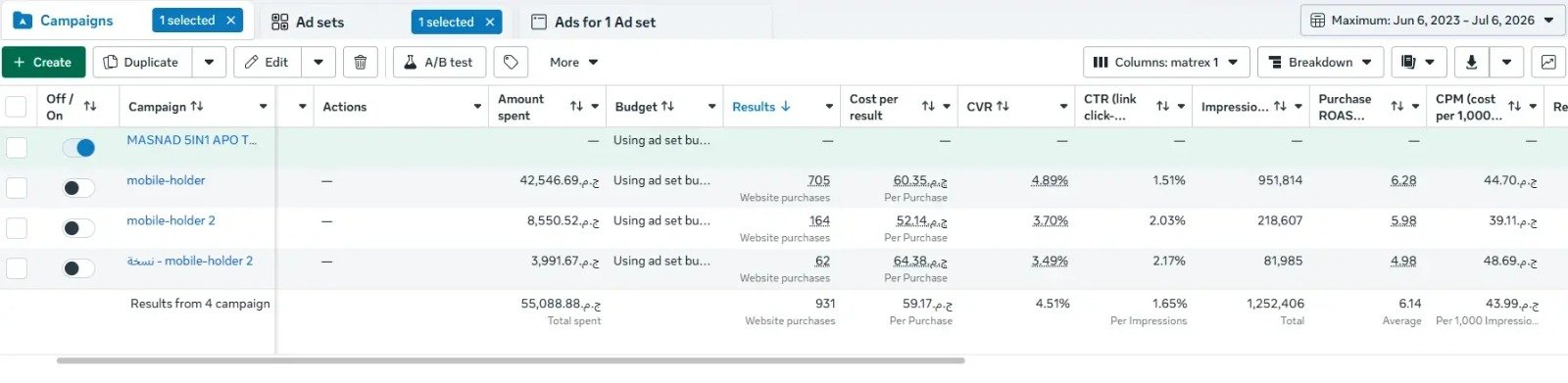Open the date range Maximum dropdown
This screenshot has height=383, width=1568.
click(1432, 20)
